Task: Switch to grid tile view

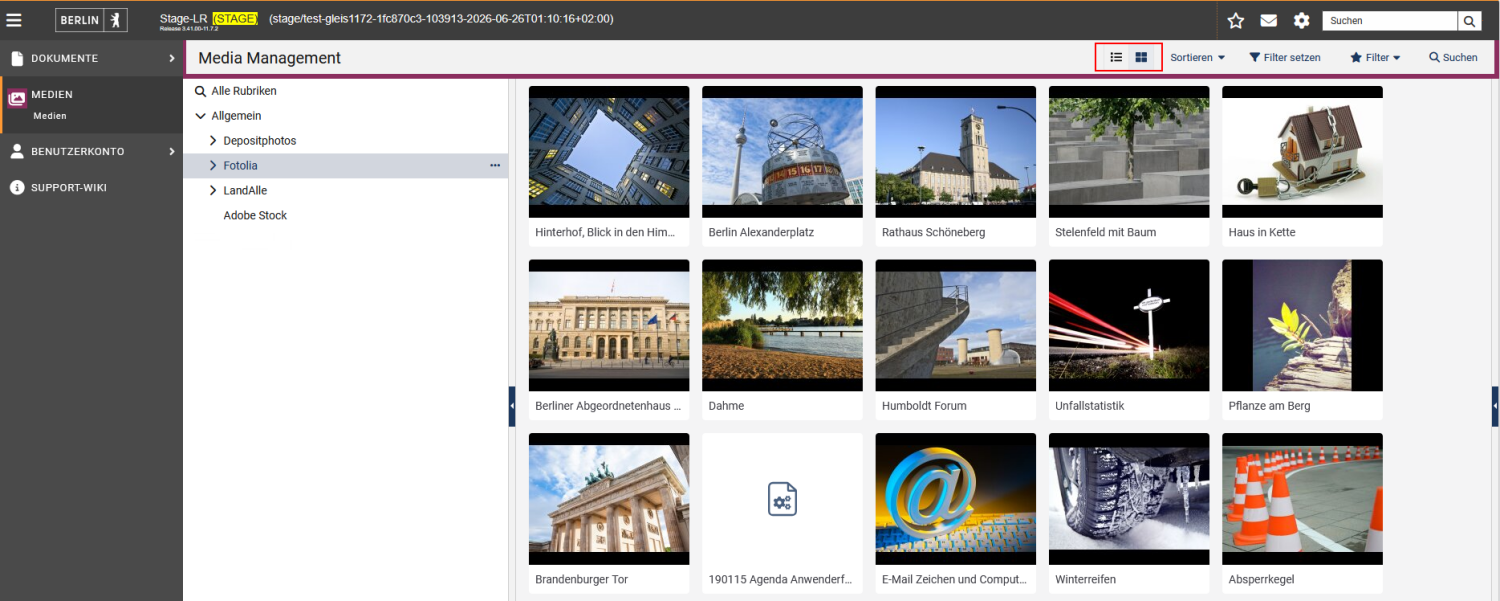Action: (1141, 57)
